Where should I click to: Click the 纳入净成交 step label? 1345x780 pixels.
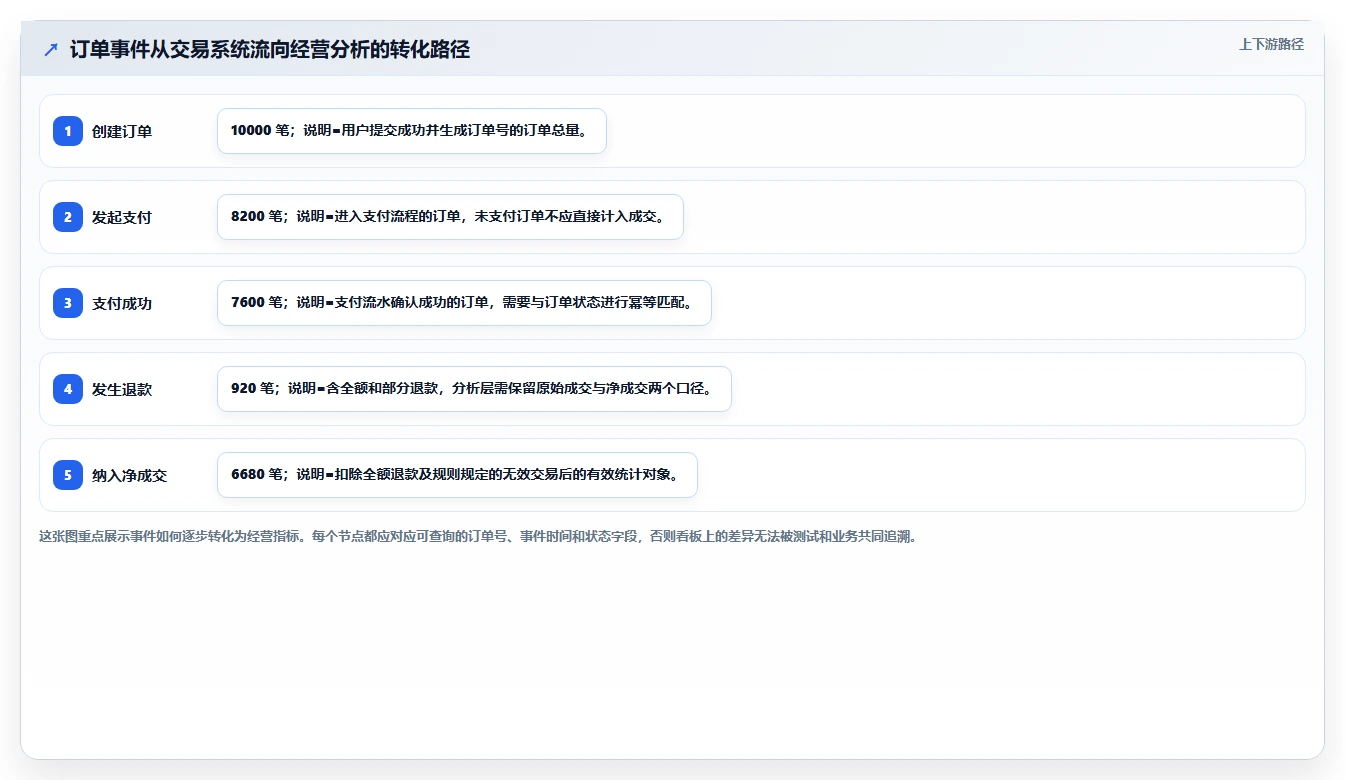click(130, 475)
